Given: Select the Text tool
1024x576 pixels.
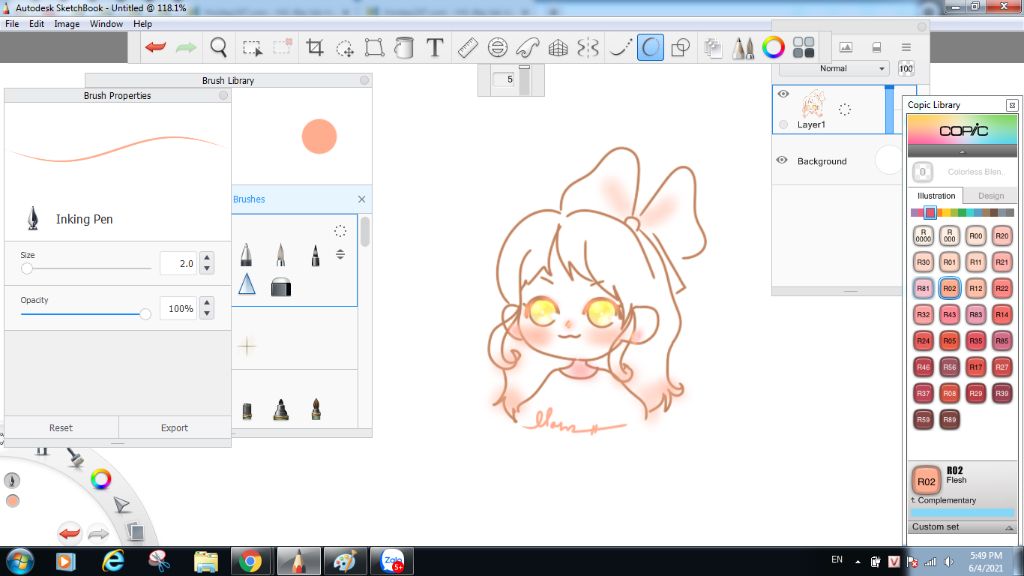Looking at the screenshot, I should 435,47.
